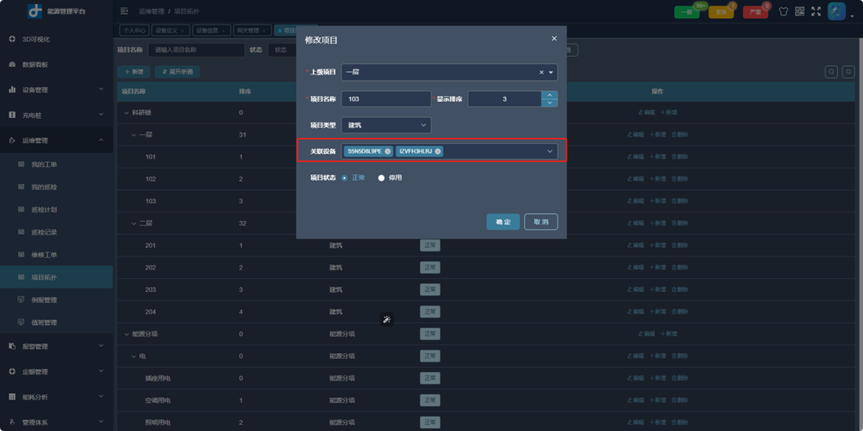Click the 我的工单 list icon

21,164
